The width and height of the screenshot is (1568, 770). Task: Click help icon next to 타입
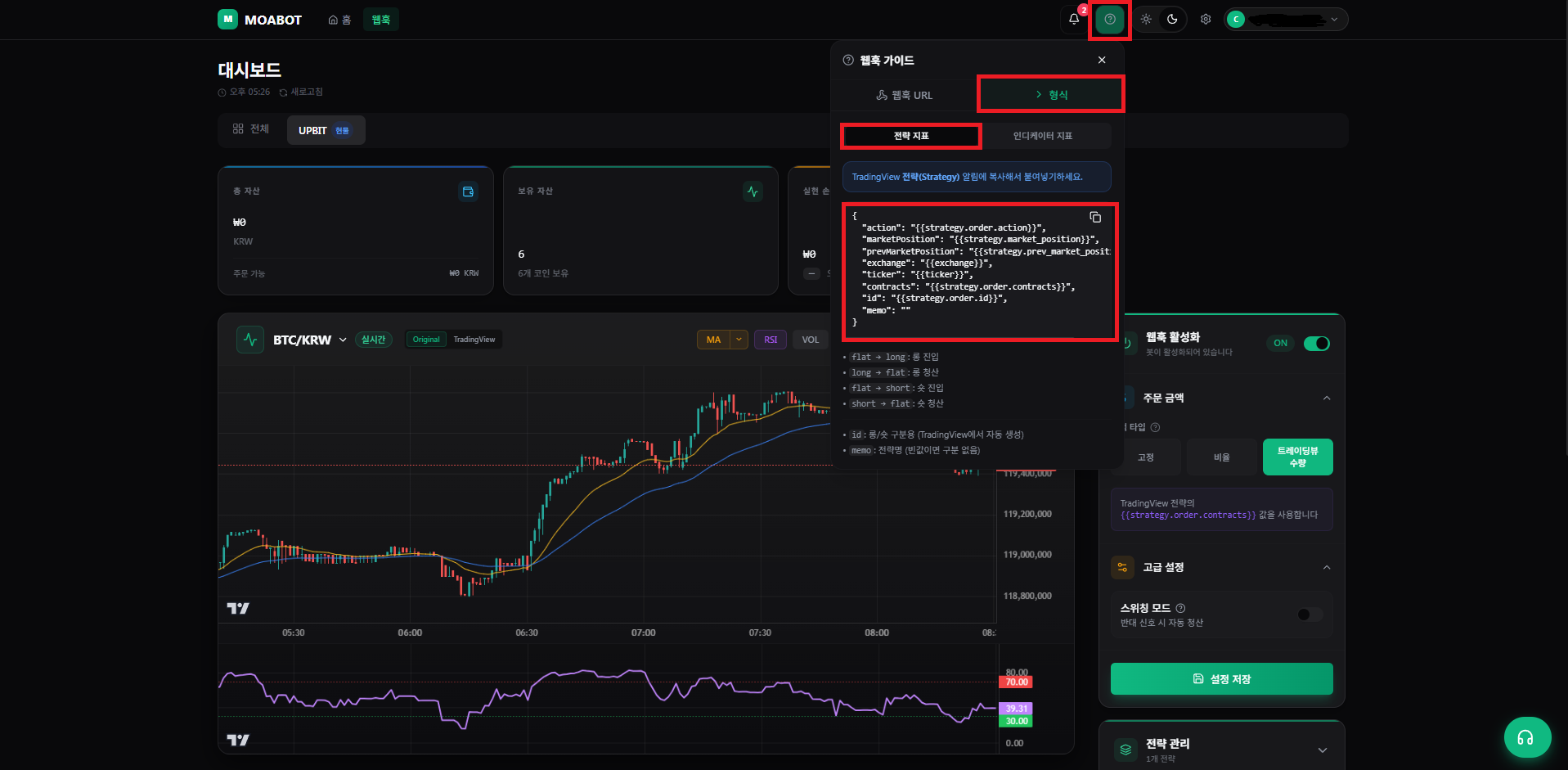point(1155,427)
